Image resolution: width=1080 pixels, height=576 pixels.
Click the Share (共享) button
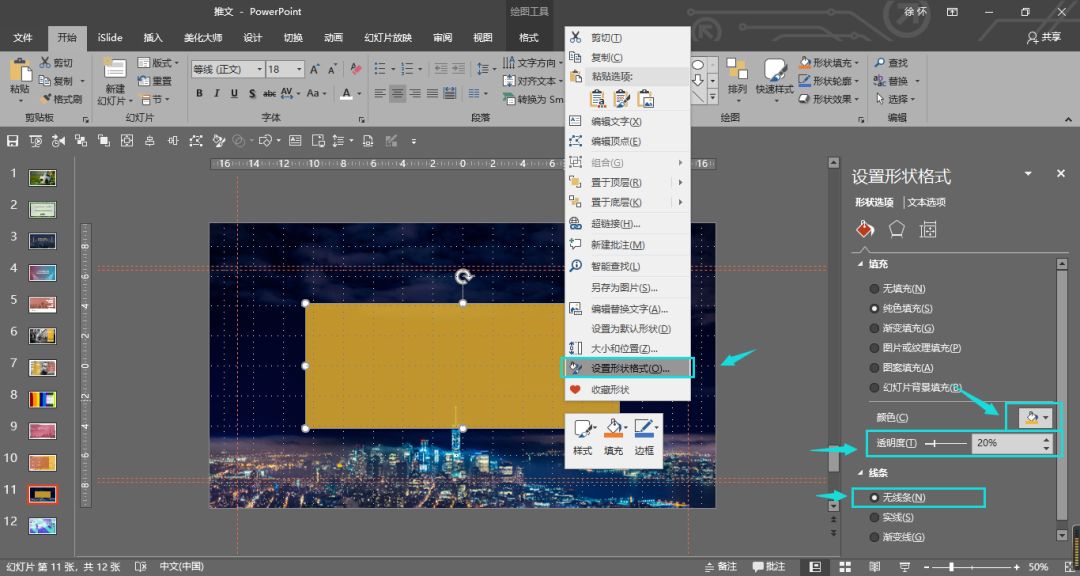(x=1044, y=37)
